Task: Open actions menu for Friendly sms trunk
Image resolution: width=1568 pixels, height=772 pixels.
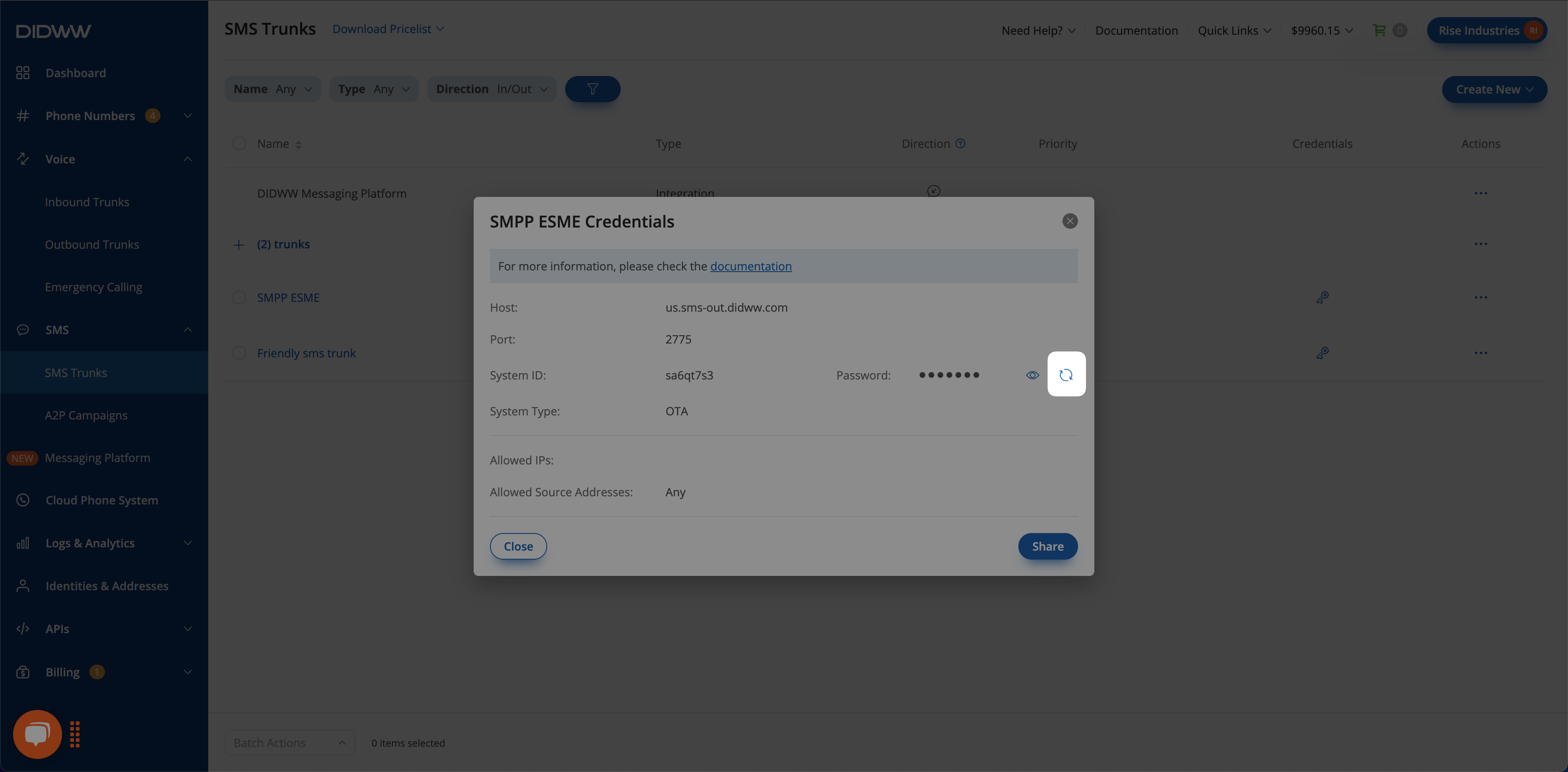Action: pos(1480,353)
